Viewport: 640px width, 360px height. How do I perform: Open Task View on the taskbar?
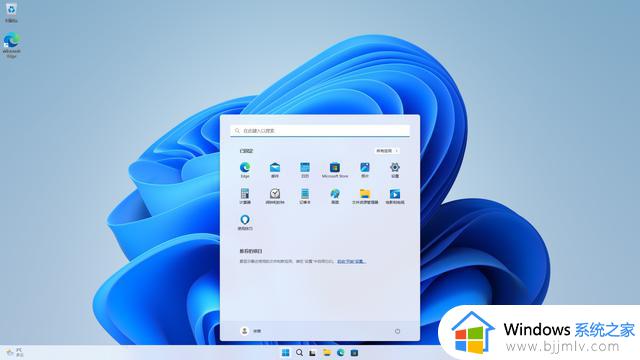click(313, 353)
